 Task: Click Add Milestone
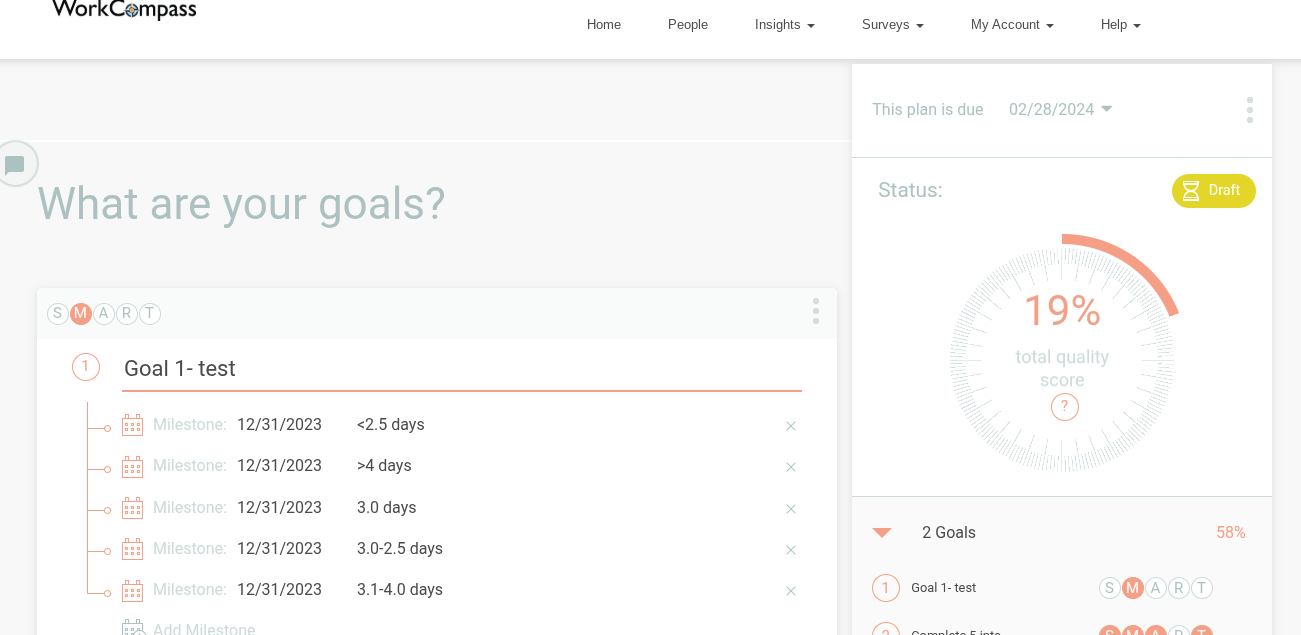(204, 629)
